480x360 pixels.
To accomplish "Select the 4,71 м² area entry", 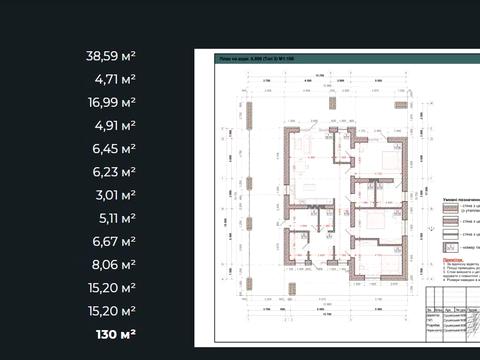I will click(115, 79).
